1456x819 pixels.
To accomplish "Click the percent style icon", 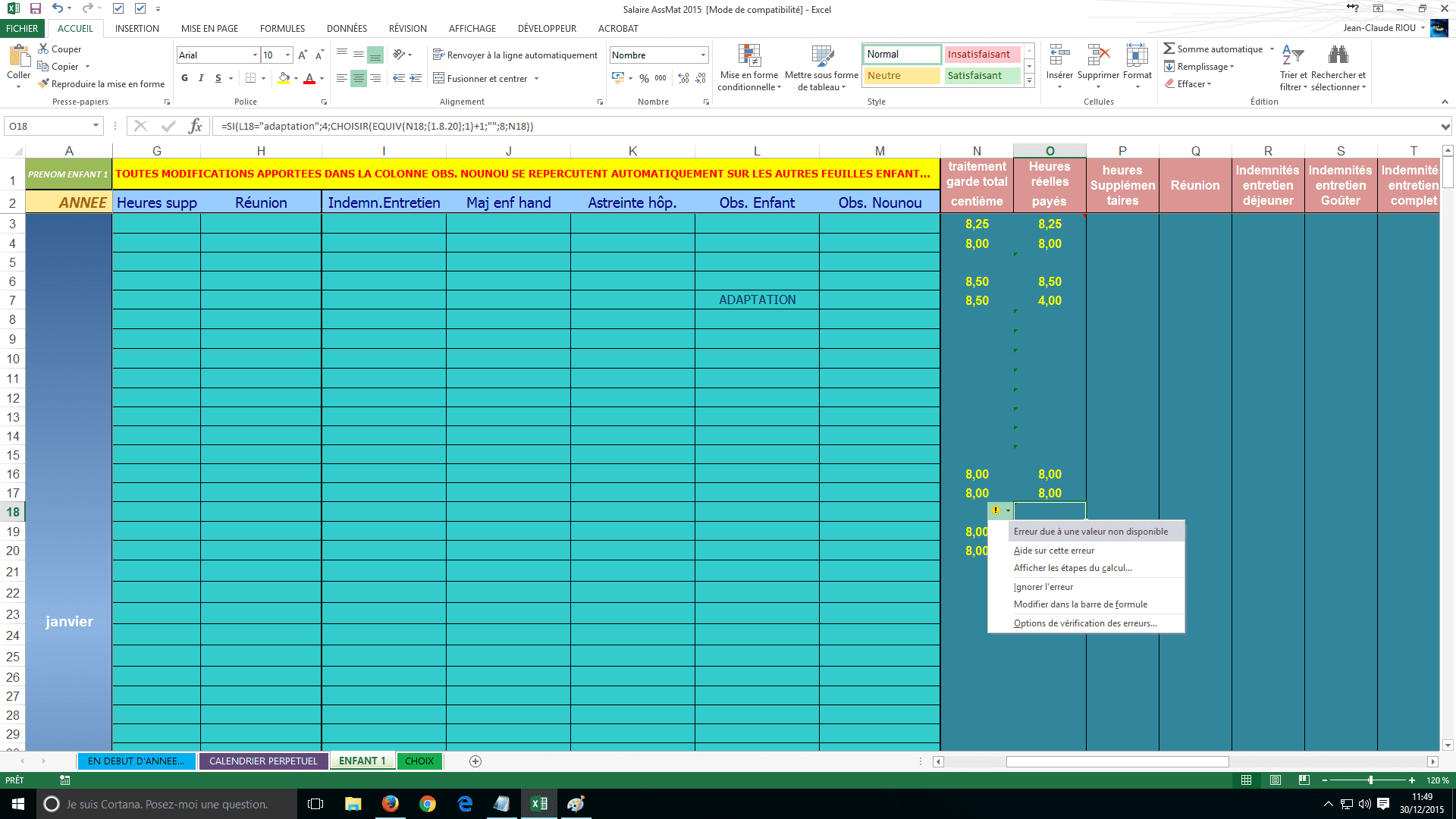I will [x=644, y=78].
